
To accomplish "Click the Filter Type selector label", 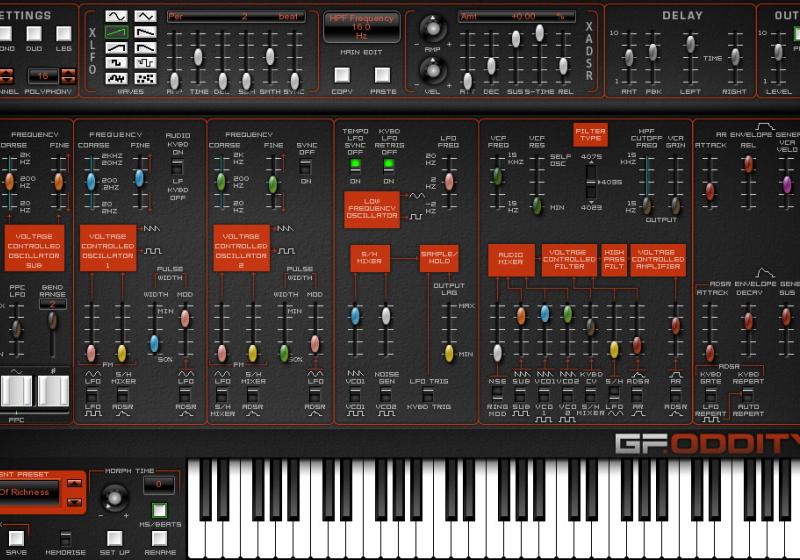I will click(x=590, y=134).
